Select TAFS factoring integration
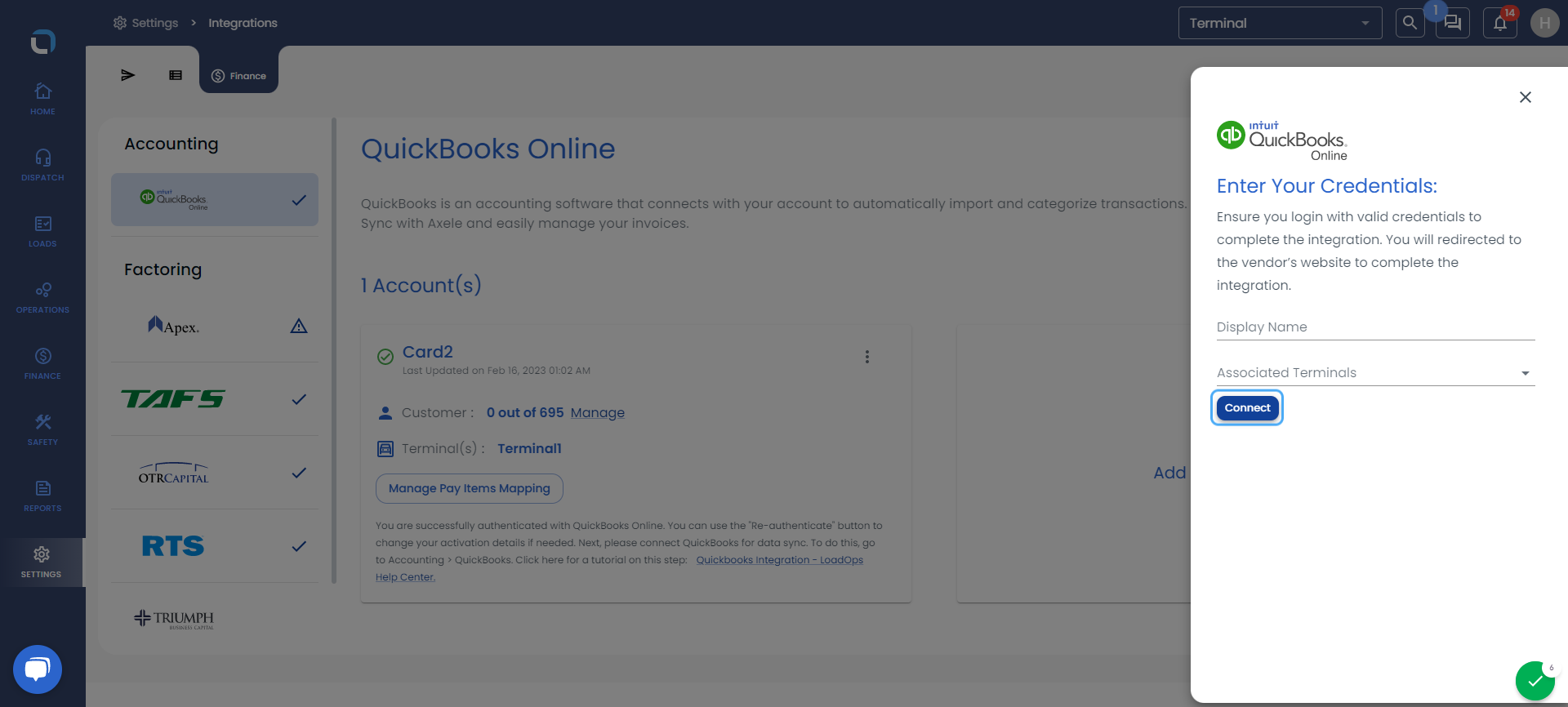1568x707 pixels. point(215,399)
